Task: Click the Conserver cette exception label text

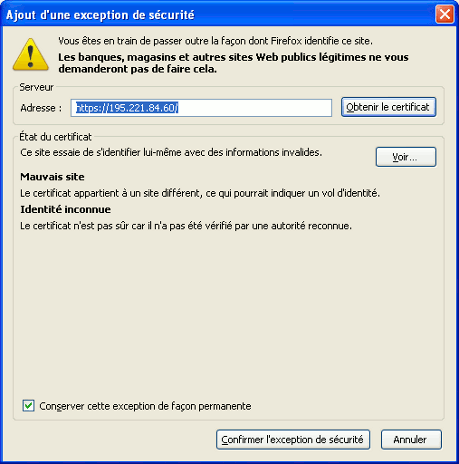Action: [x=145, y=406]
